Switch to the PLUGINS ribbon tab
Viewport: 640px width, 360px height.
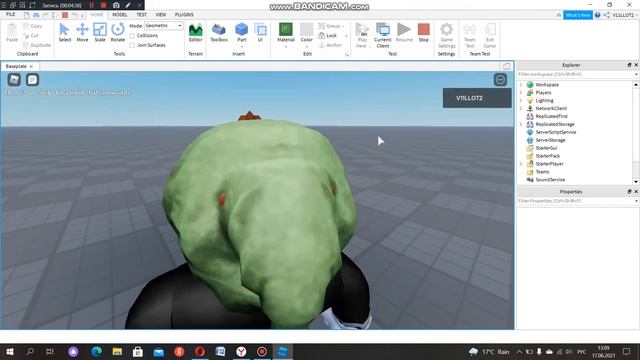pyautogui.click(x=184, y=15)
